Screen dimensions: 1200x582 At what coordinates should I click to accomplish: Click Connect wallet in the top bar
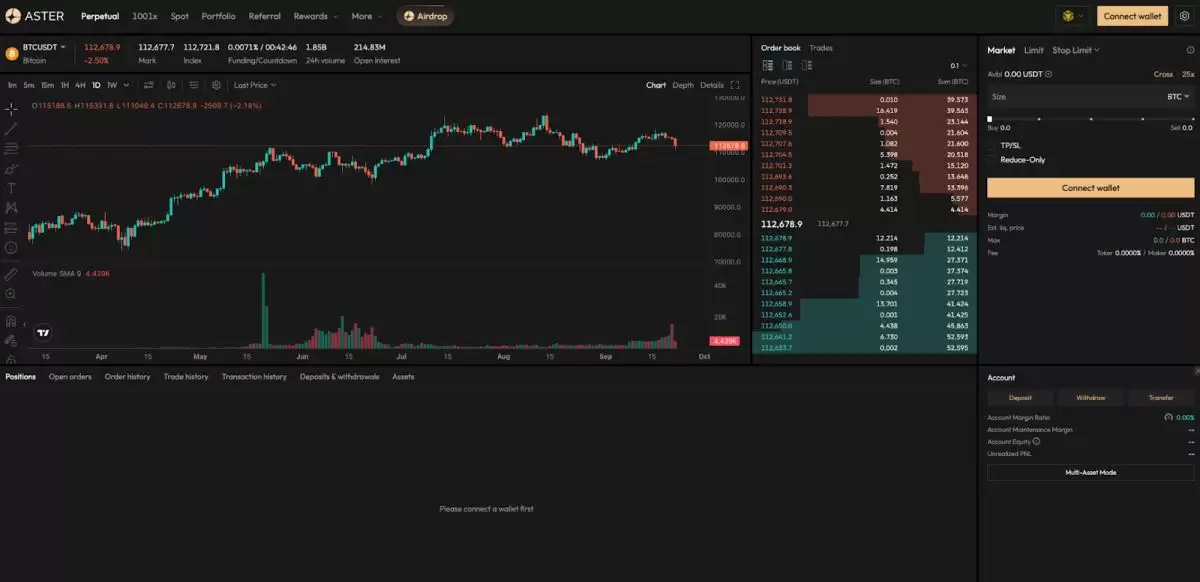click(x=1132, y=16)
